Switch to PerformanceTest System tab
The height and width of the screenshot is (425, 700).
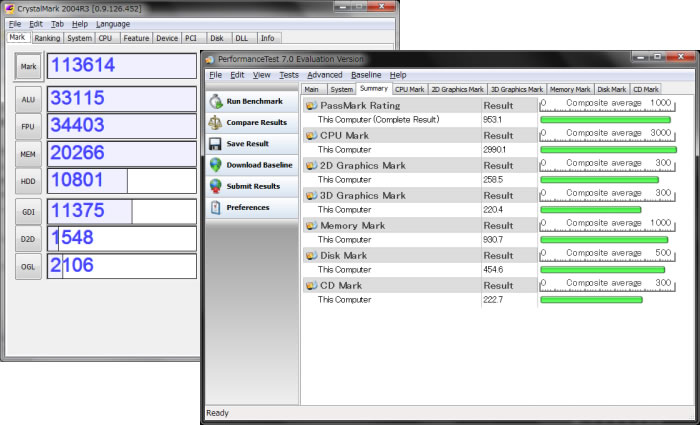click(x=342, y=89)
